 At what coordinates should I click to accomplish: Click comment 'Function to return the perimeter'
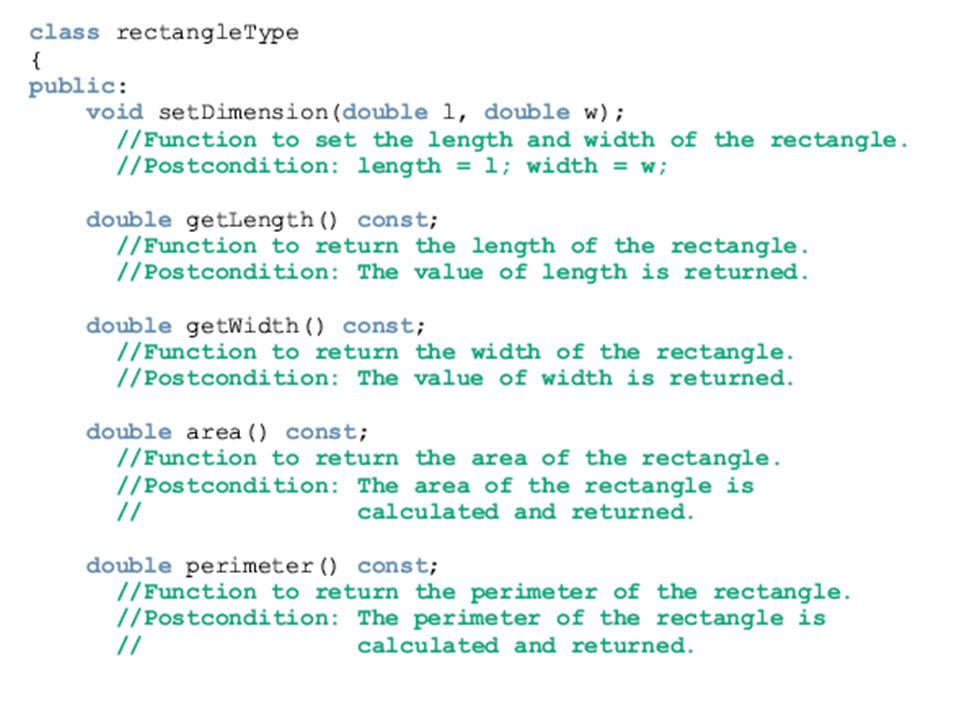point(371,593)
